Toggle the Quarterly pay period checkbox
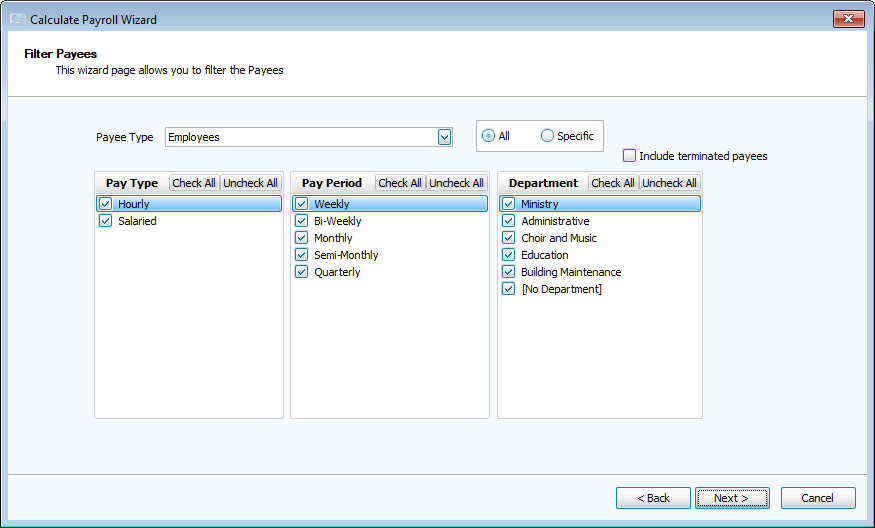Viewport: 875px width, 528px height. [301, 272]
